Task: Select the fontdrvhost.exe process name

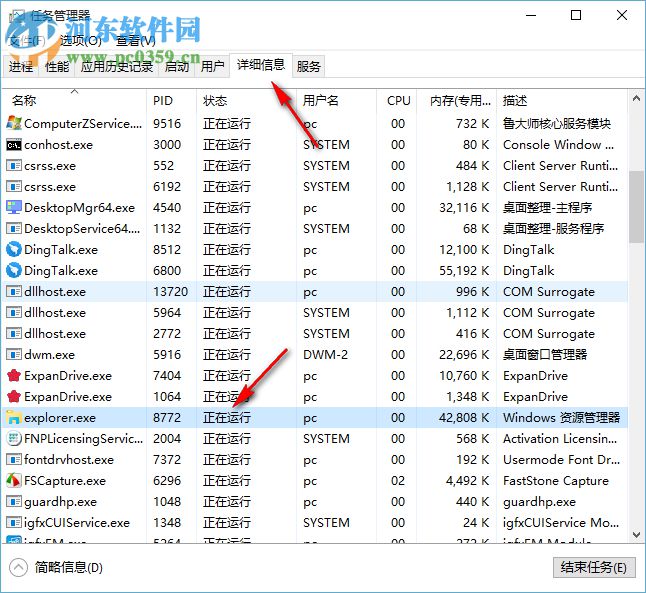Action: [x=69, y=459]
